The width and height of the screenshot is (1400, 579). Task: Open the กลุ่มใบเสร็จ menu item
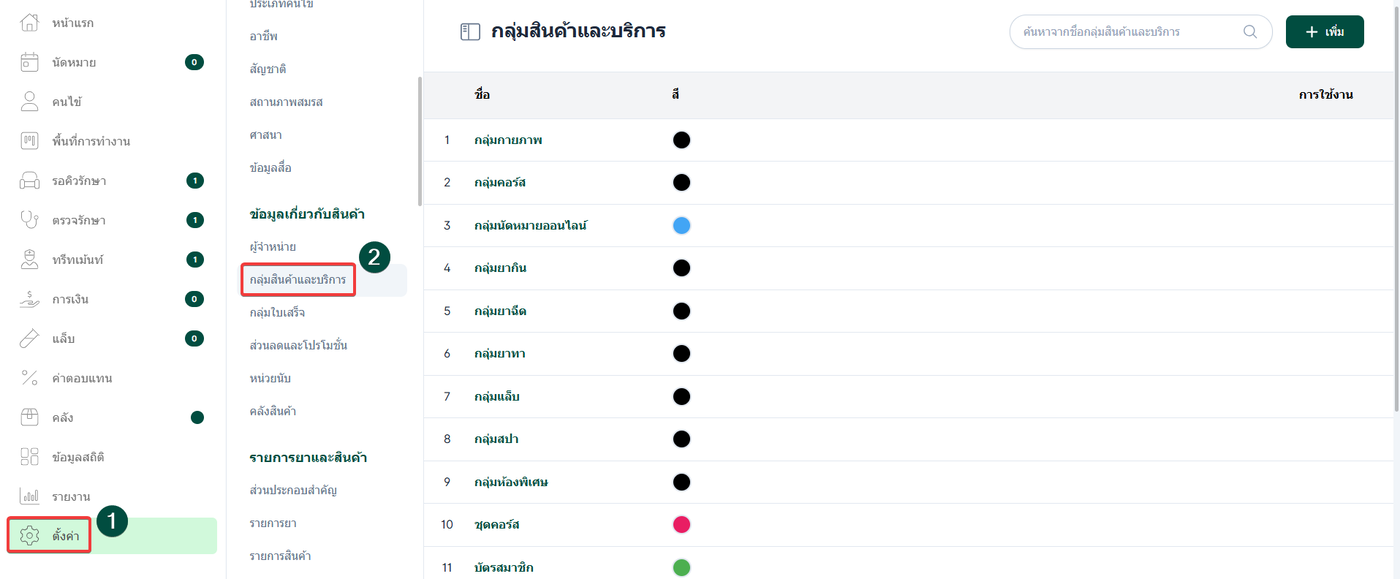point(277,313)
